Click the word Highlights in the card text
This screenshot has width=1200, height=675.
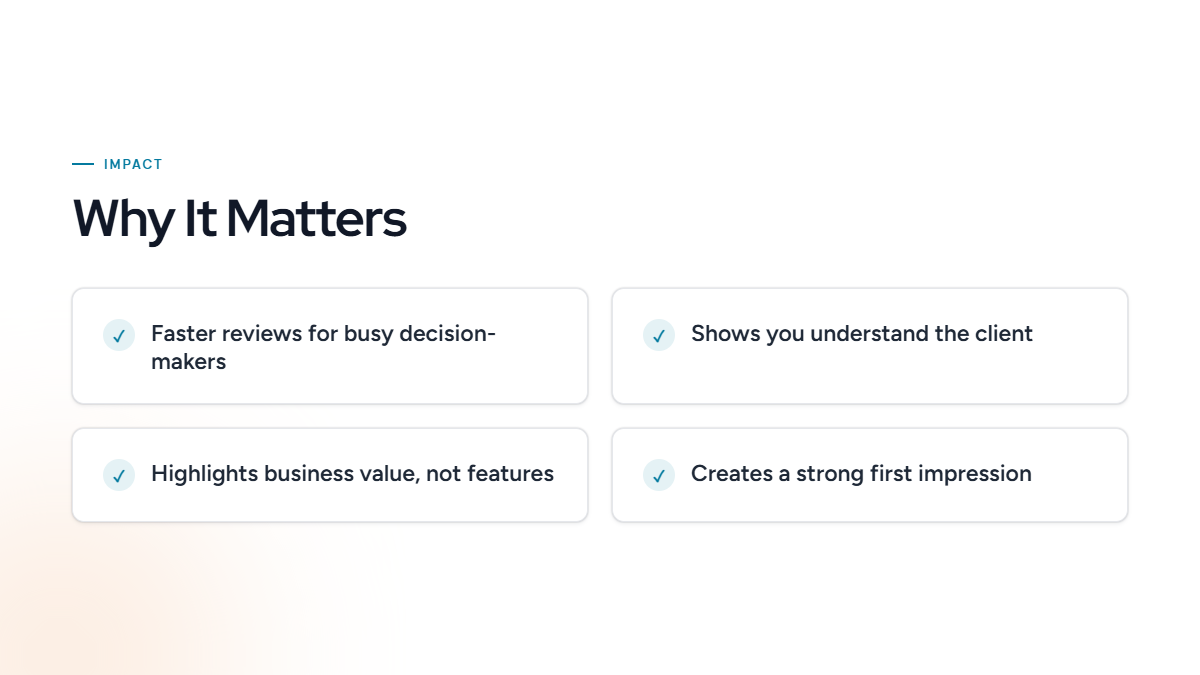(204, 473)
